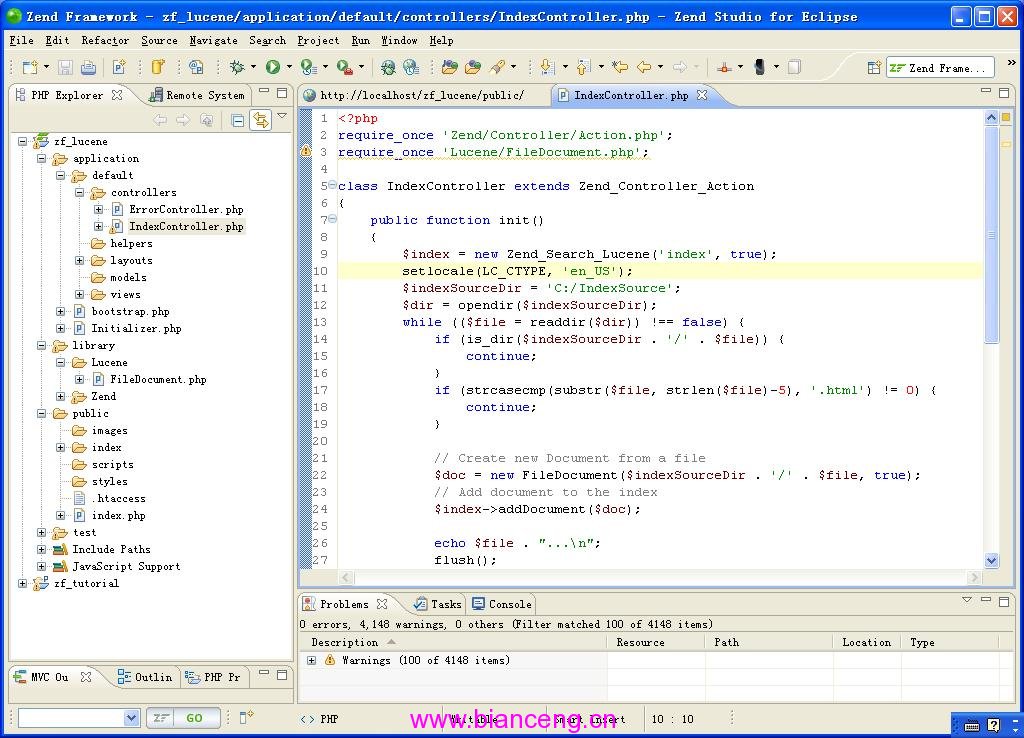Expand the Include Paths node

coord(42,549)
